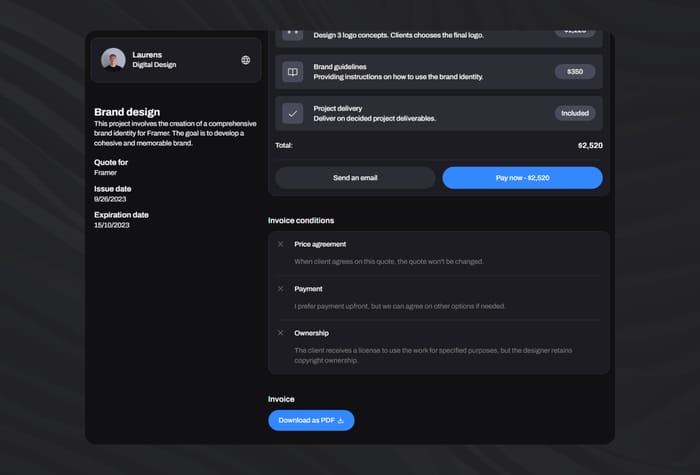Click the globe icon next to Laurens
The image size is (700, 475).
[246, 60]
